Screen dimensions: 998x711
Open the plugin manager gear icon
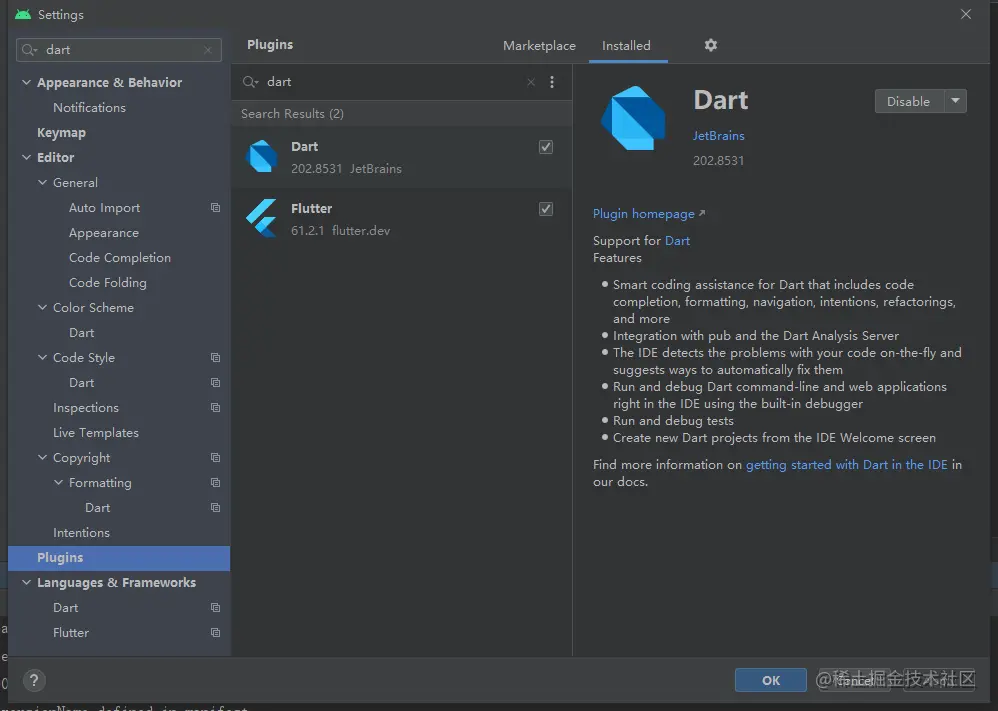pyautogui.click(x=710, y=45)
